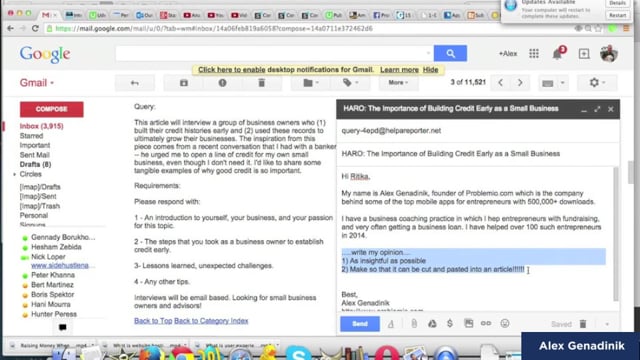Click the red COMPOSE button

tap(52, 109)
